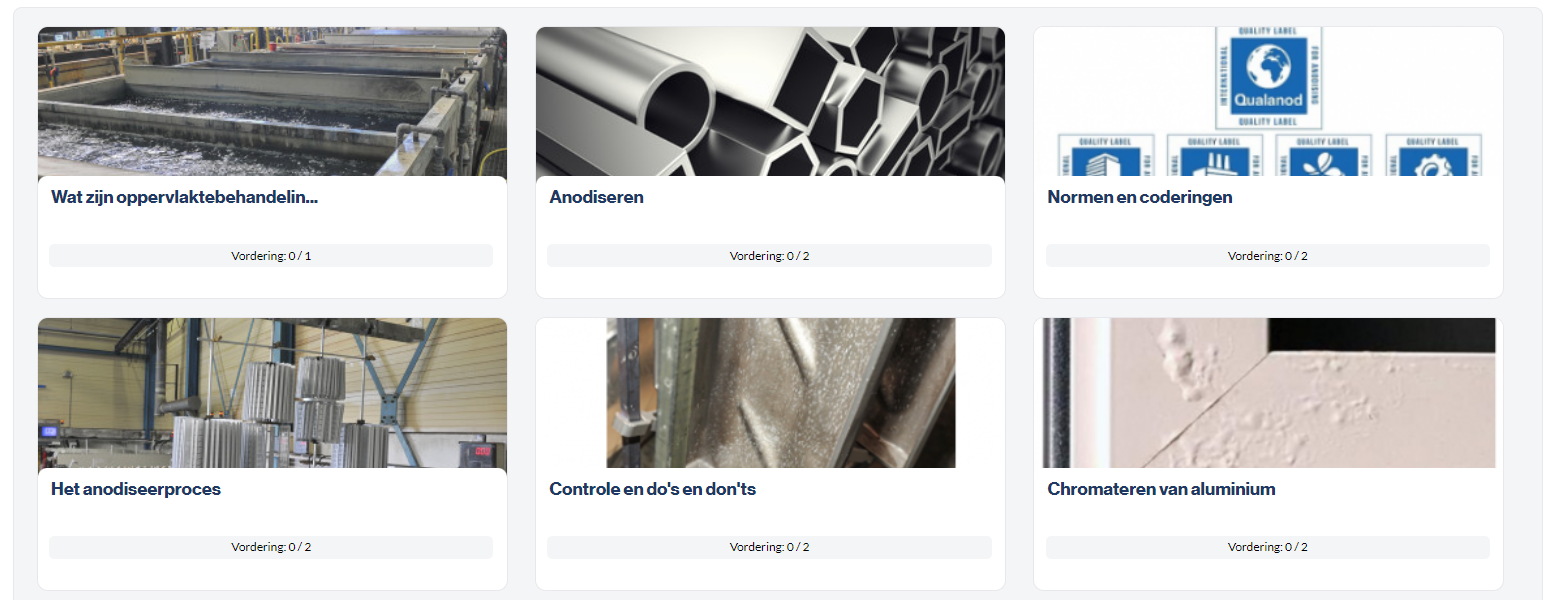Click progress bar under Chromateren van aluminium
The image size is (1557, 600).
1268,548
